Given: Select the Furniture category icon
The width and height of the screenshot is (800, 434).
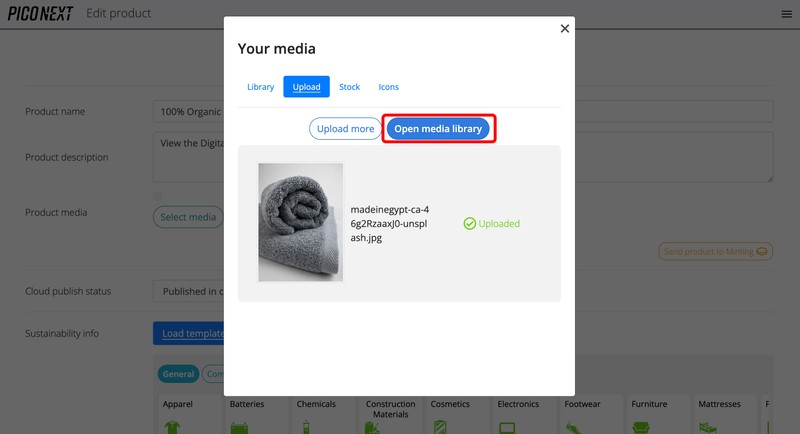Looking at the screenshot, I should coord(641,425).
